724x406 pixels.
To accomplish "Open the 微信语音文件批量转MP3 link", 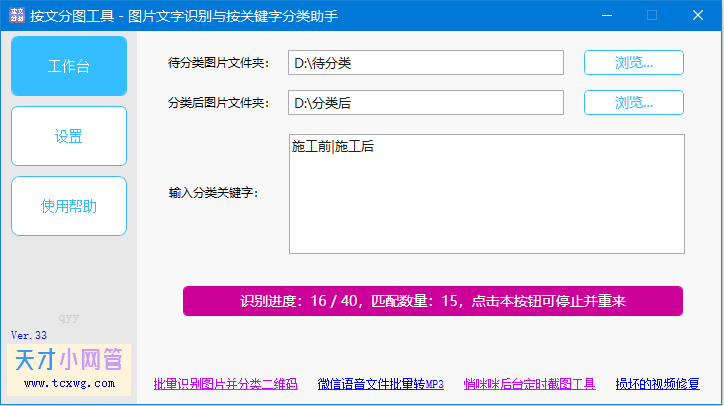I will 380,383.
